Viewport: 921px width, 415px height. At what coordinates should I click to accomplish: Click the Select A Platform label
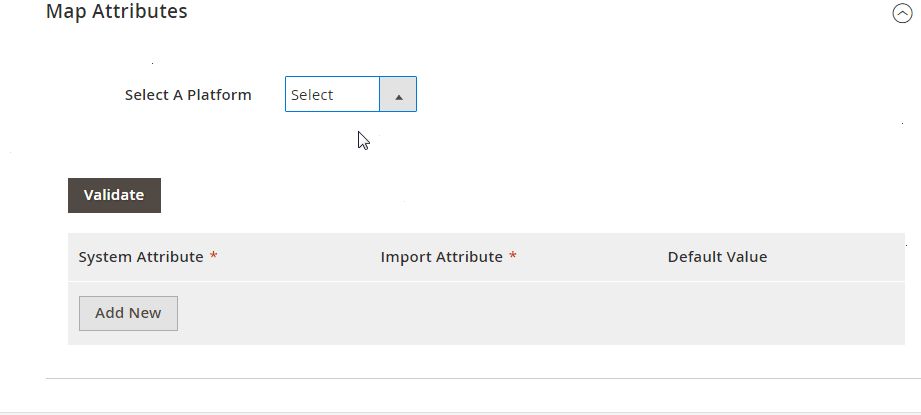[188, 95]
